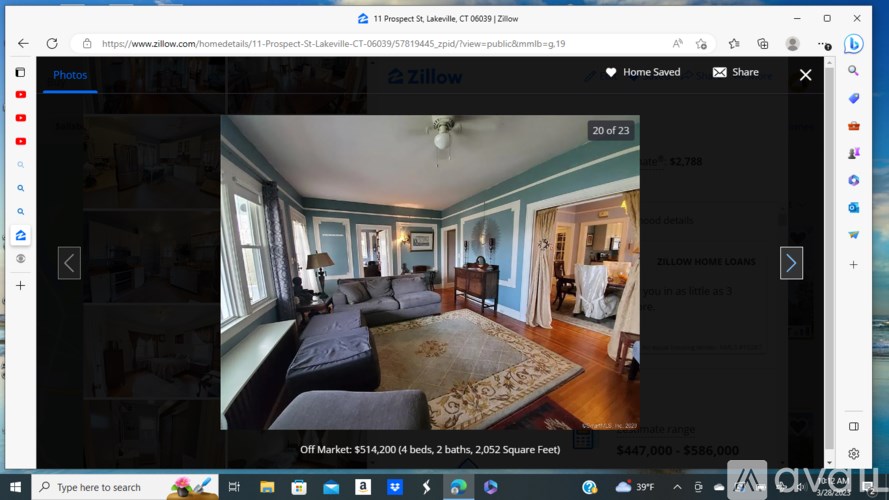Toggle the Home Saved heart button
The width and height of the screenshot is (889, 500).
pyautogui.click(x=642, y=73)
